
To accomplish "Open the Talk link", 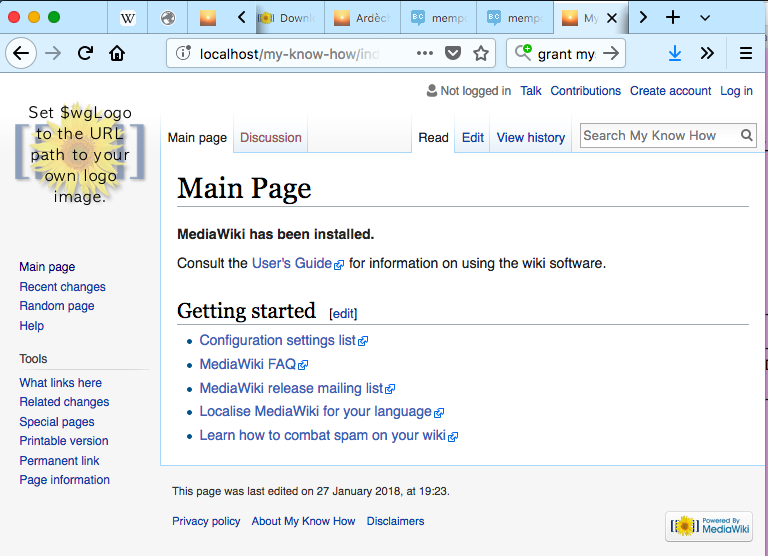I will pyautogui.click(x=530, y=91).
